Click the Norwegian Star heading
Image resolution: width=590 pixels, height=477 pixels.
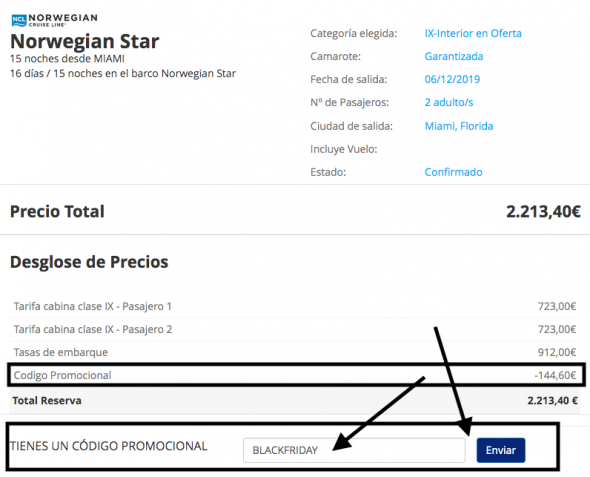click(85, 41)
